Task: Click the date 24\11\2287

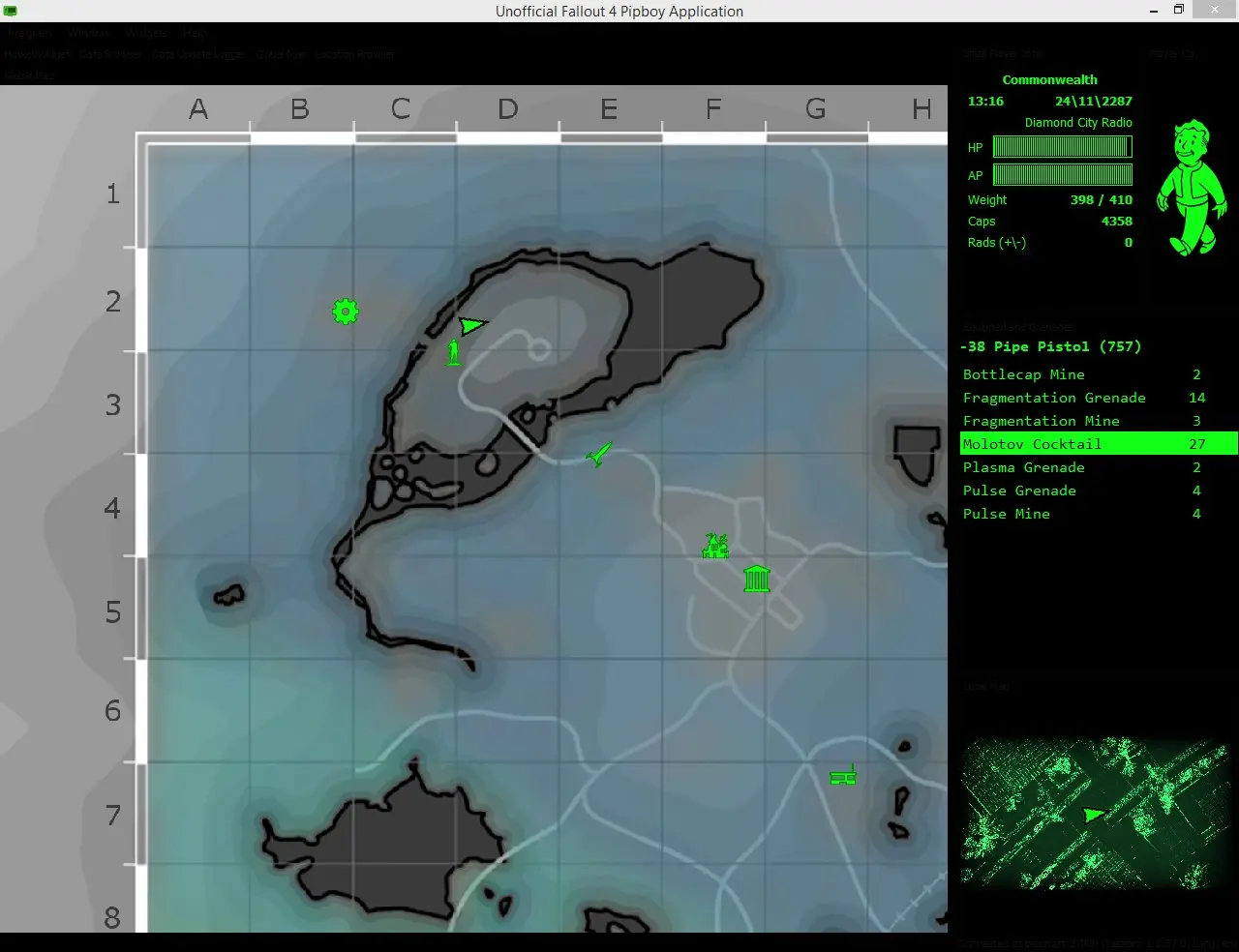Action: (1093, 102)
